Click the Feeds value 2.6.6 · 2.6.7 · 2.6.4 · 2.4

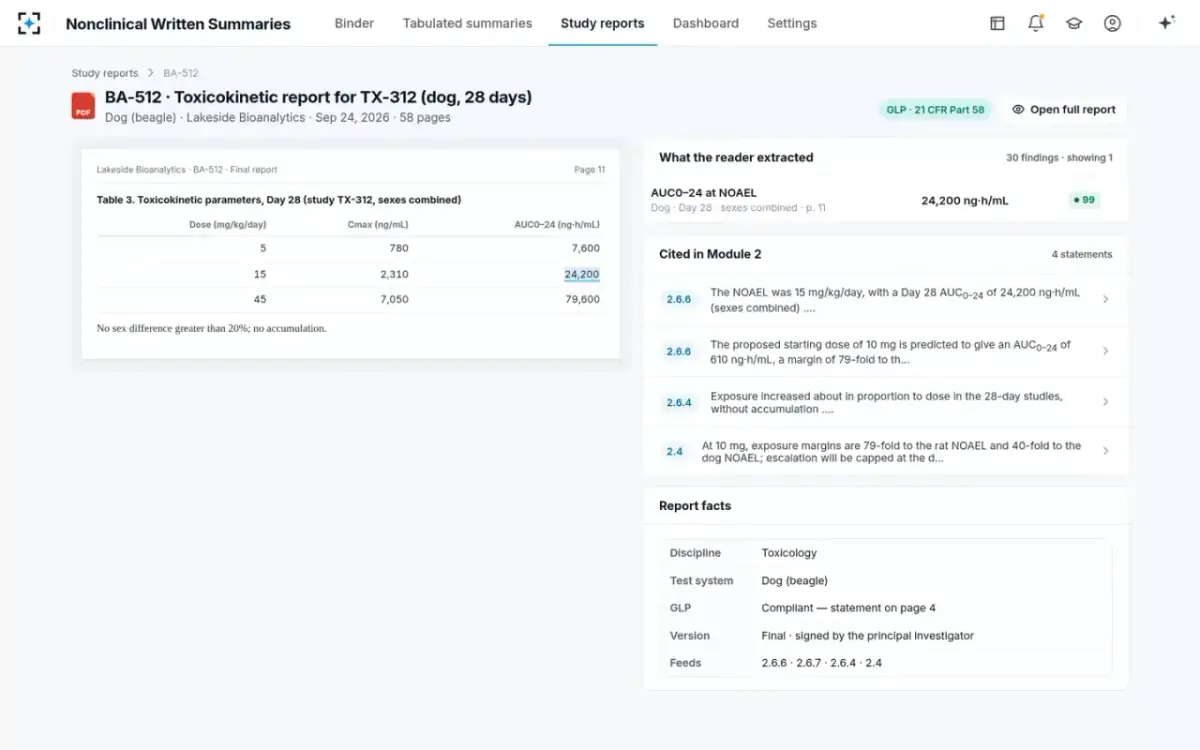click(x=821, y=663)
